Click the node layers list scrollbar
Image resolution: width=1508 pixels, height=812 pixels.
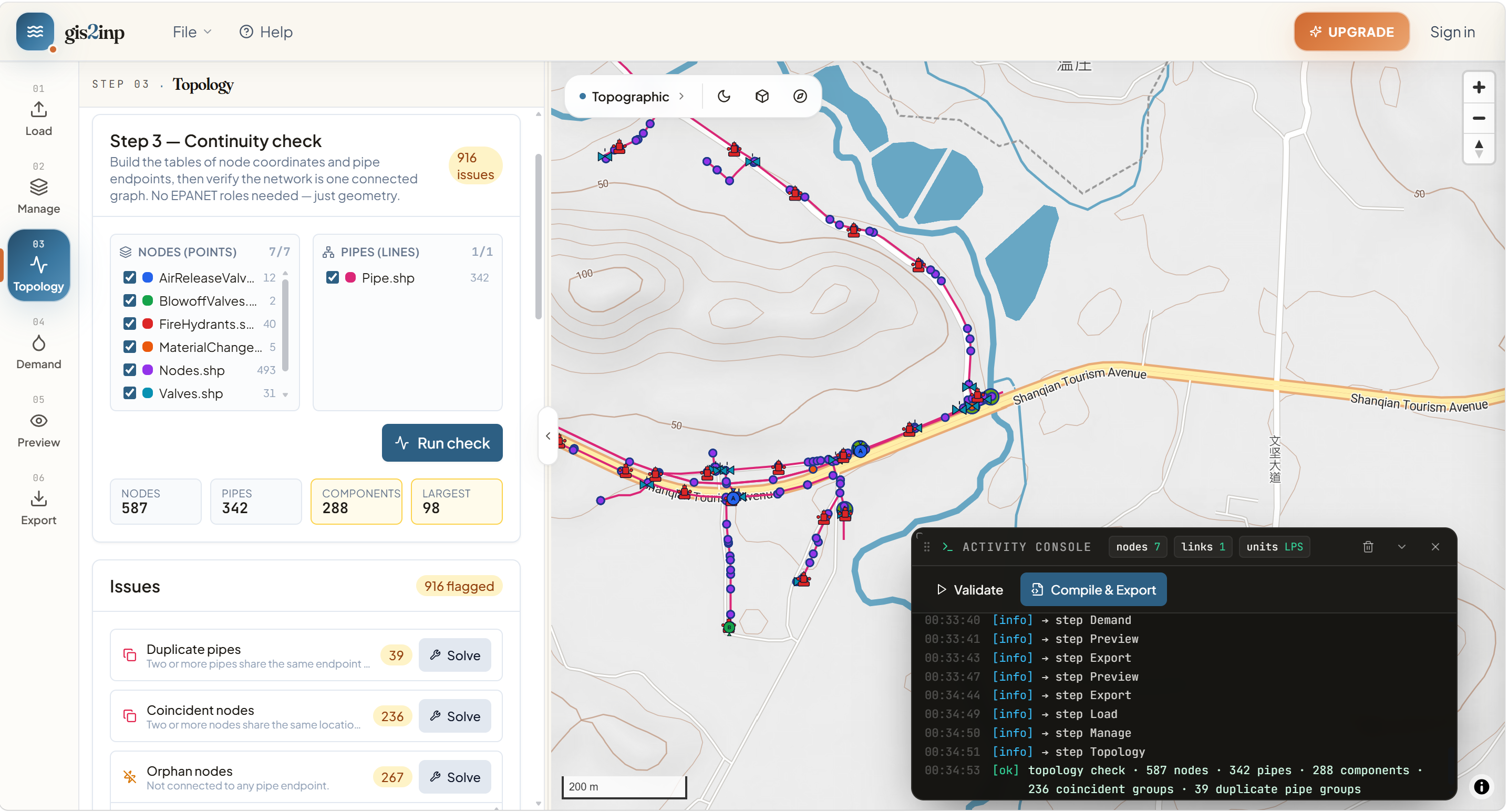tap(285, 325)
